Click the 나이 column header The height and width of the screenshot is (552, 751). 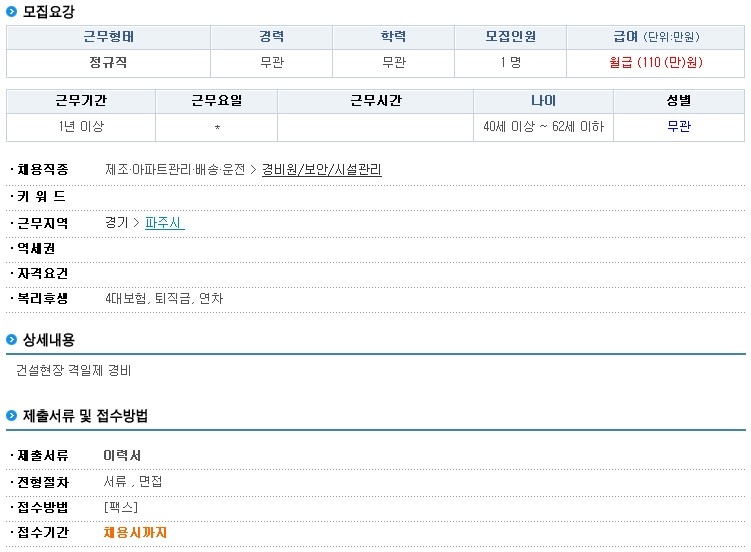(x=543, y=101)
